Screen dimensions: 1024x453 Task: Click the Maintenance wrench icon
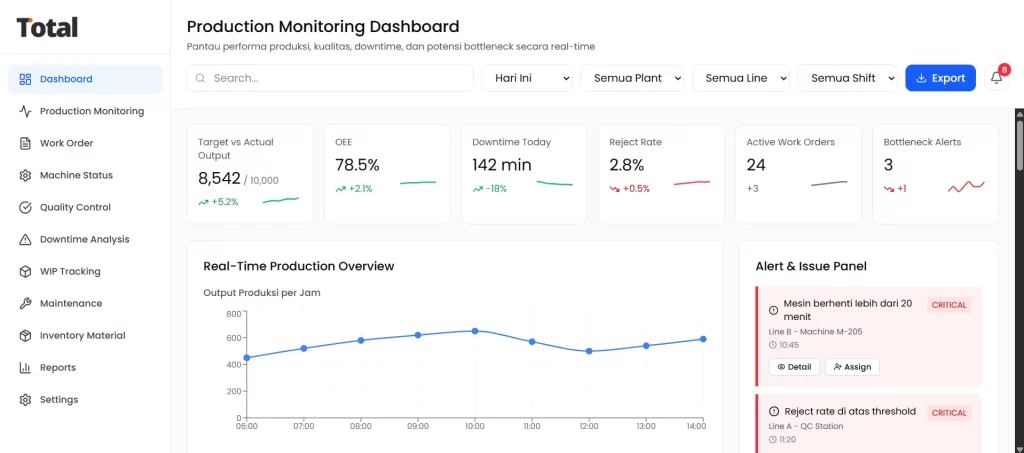coord(26,303)
